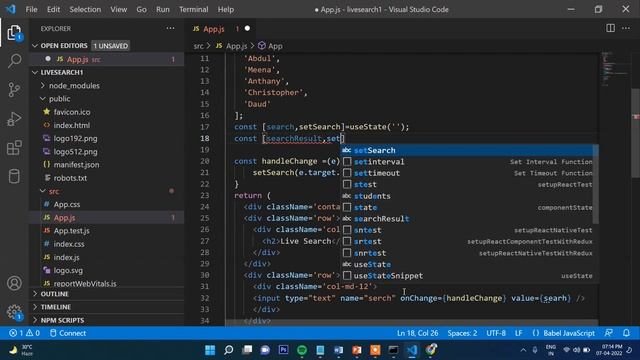Open the Edit menu

53,9
